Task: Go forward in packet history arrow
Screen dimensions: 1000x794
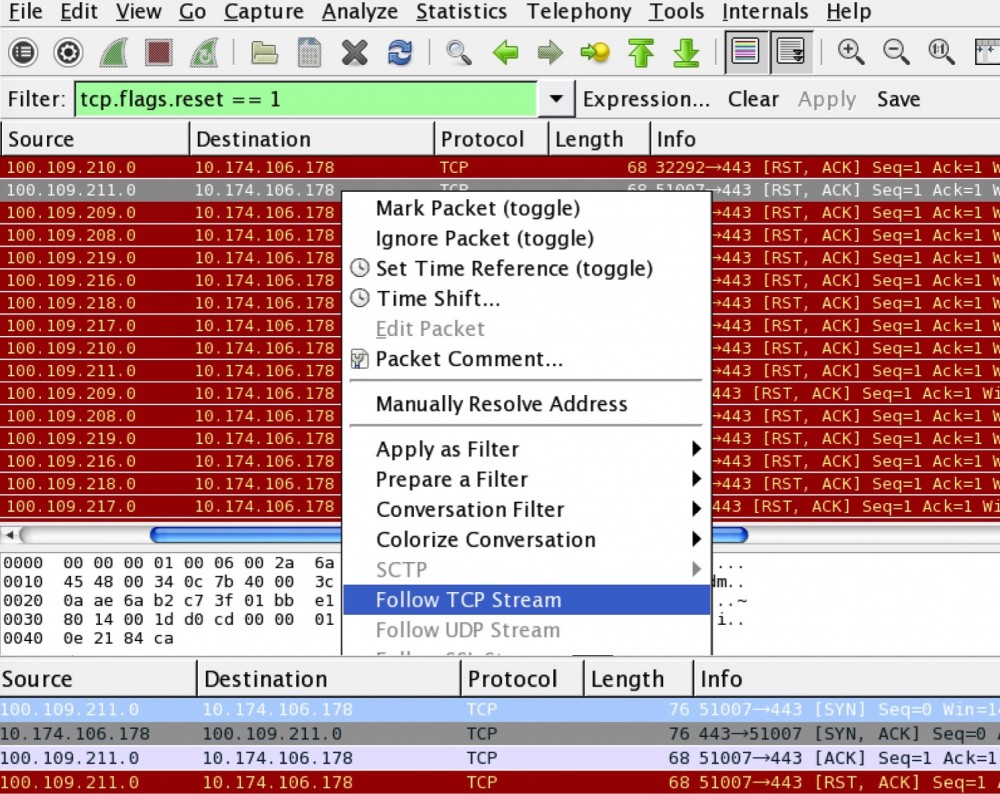Action: pyautogui.click(x=550, y=52)
